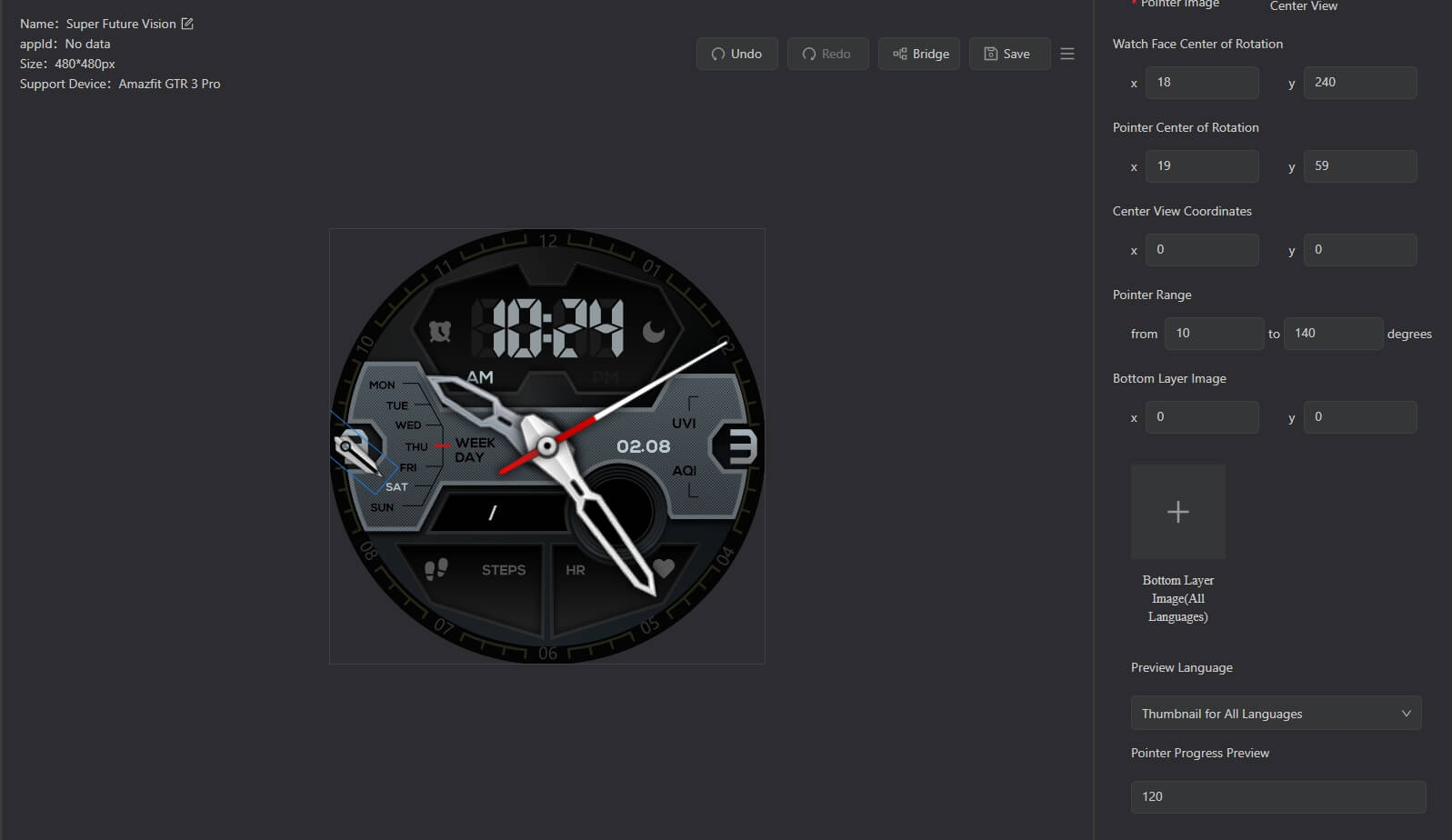Screen dimensions: 1452x840
Task: Select the weekday pointer on watch face
Action: 357,454
